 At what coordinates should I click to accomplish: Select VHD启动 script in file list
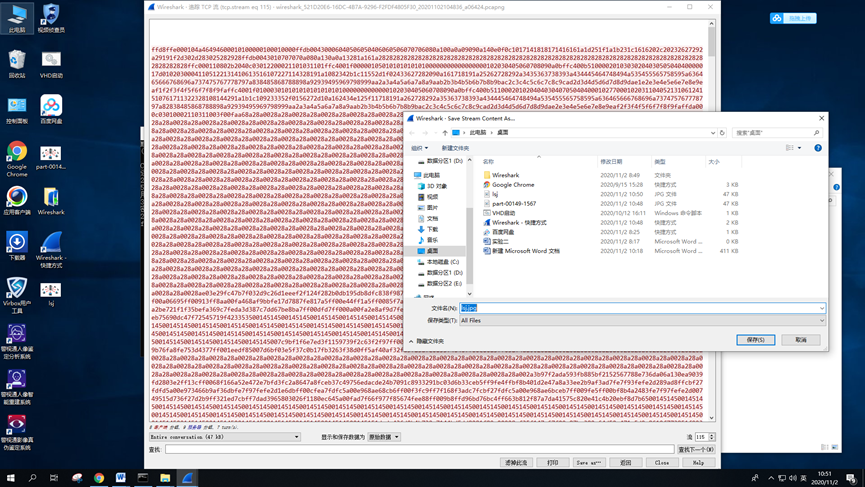(x=503, y=213)
